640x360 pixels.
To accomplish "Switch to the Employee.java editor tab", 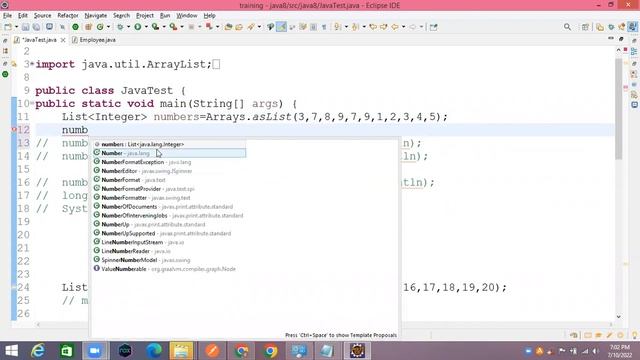I will 94,40.
